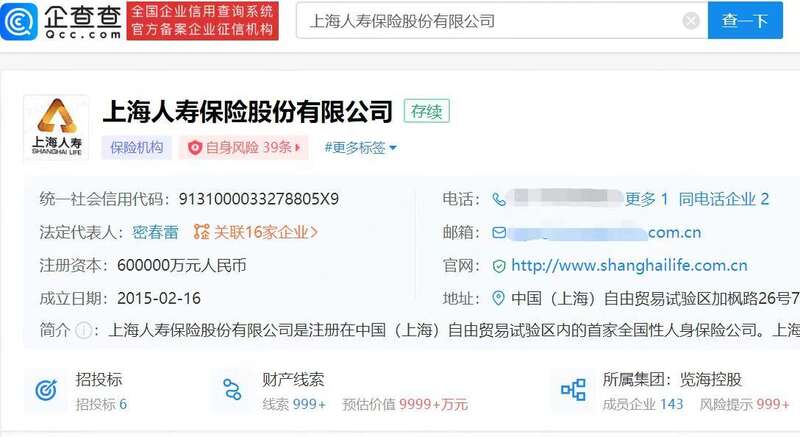This screenshot has height=437, width=800.
Task: Click the phone icon beside 电话
Action: coord(499,199)
